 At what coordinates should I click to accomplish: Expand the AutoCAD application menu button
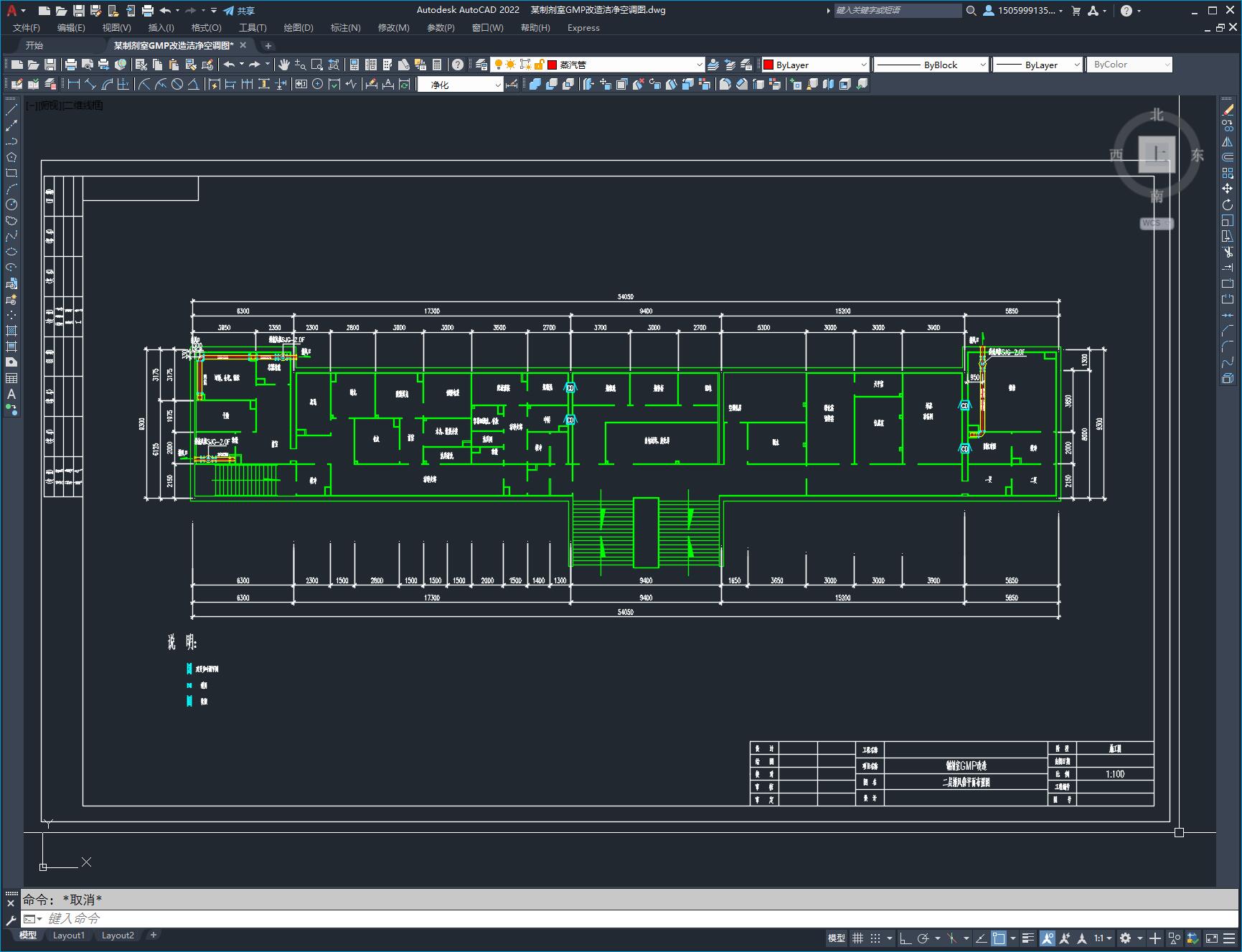[14, 11]
